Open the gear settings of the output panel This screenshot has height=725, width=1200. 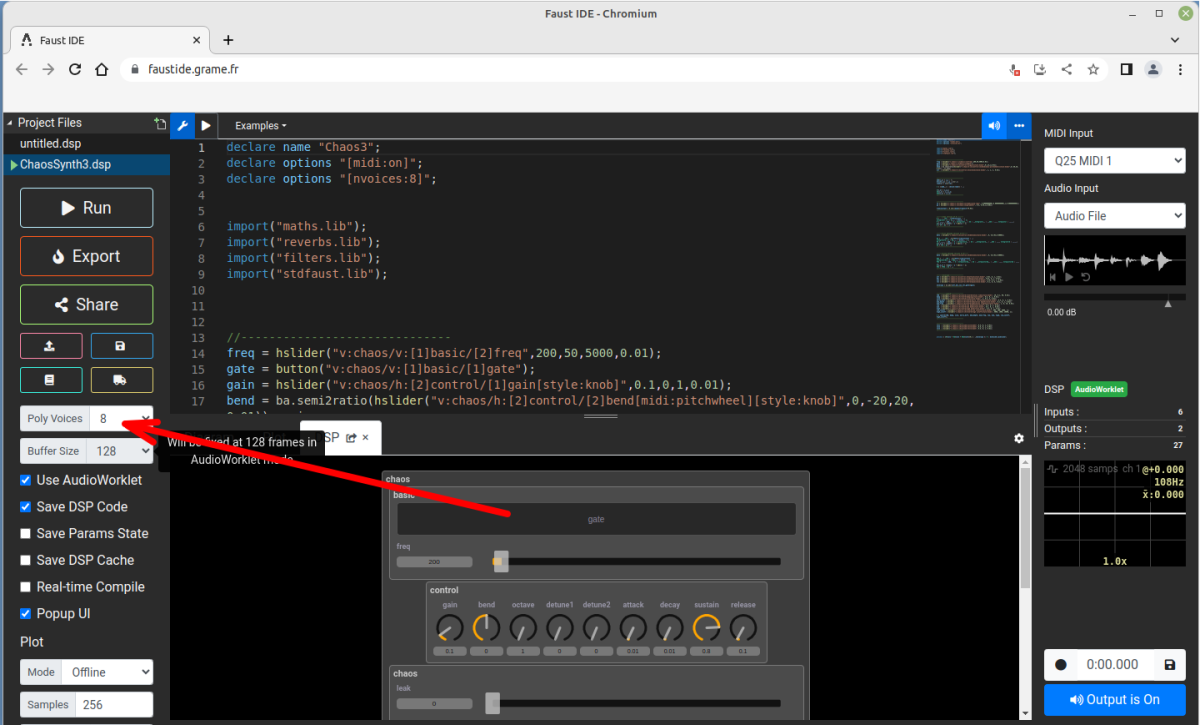coord(1019,438)
